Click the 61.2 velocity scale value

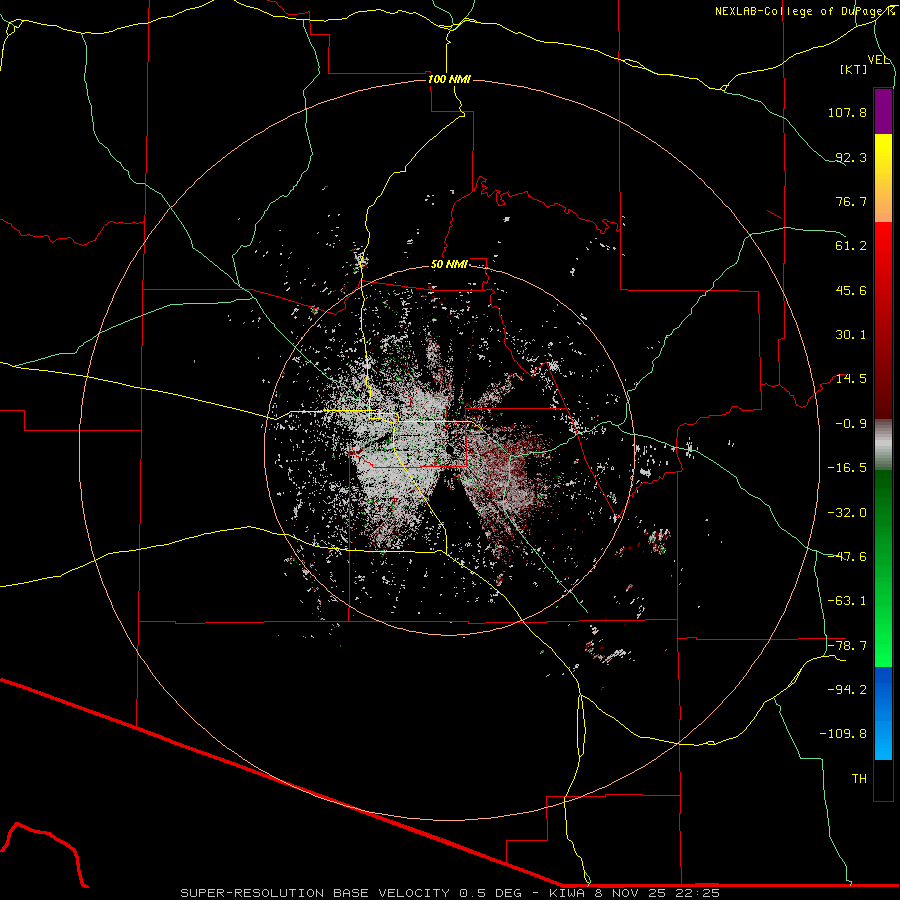pos(851,246)
